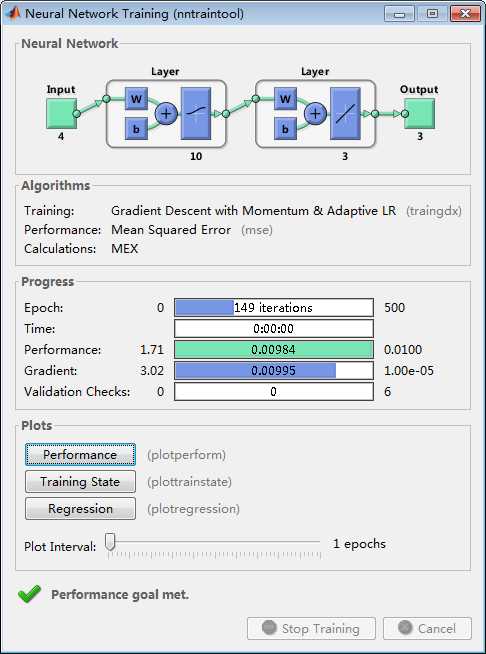Click the traingdx function name
This screenshot has width=486, height=654.
coord(434,211)
